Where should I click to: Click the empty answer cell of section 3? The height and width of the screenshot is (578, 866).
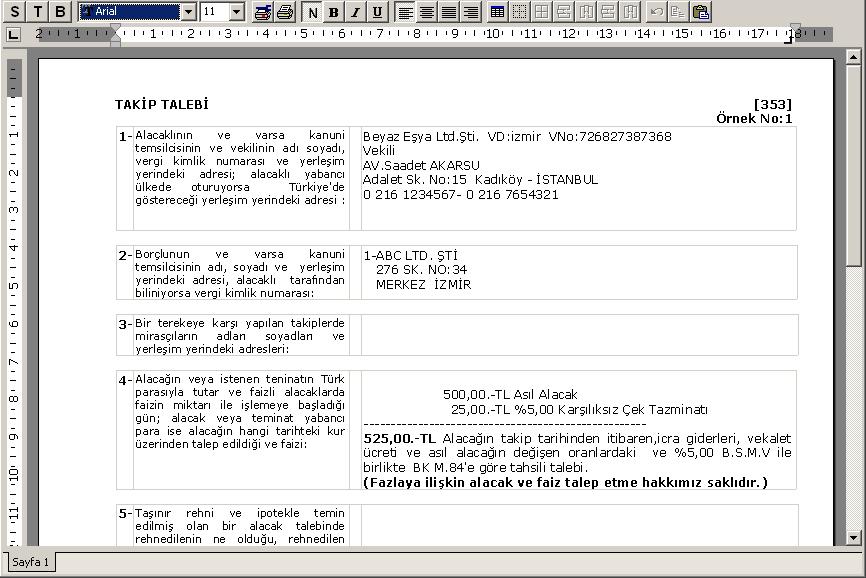[x=579, y=335]
